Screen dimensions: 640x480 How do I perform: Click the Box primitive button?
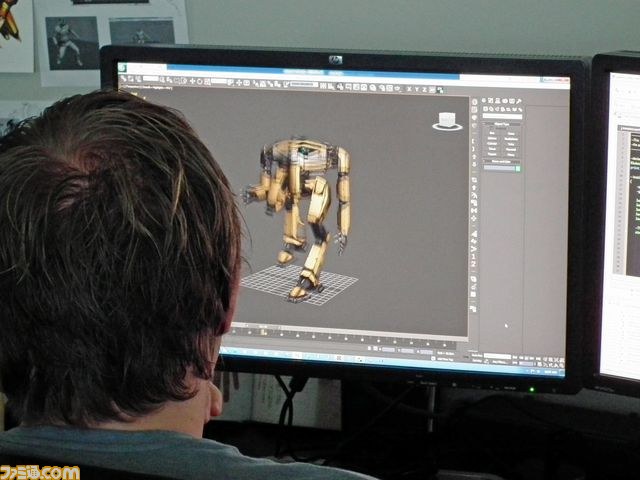point(492,133)
